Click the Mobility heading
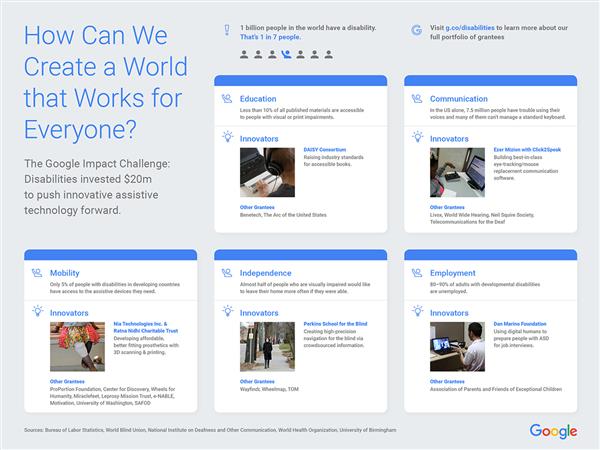Viewport: 600px width, 450px height. tap(65, 273)
